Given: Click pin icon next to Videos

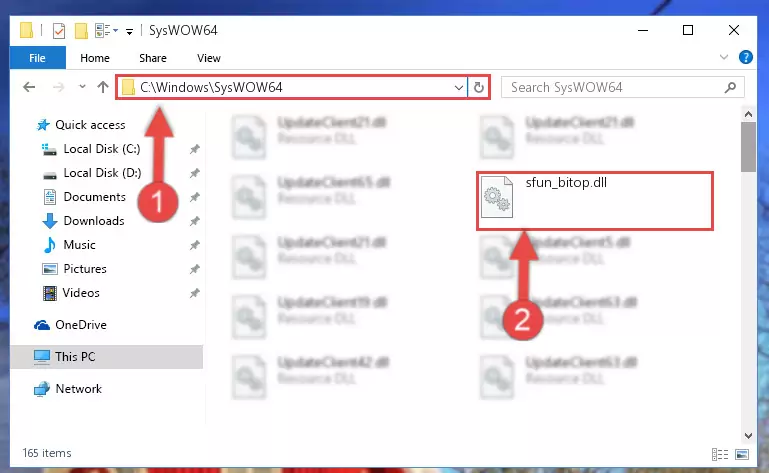Looking at the screenshot, I should click(x=195, y=293).
